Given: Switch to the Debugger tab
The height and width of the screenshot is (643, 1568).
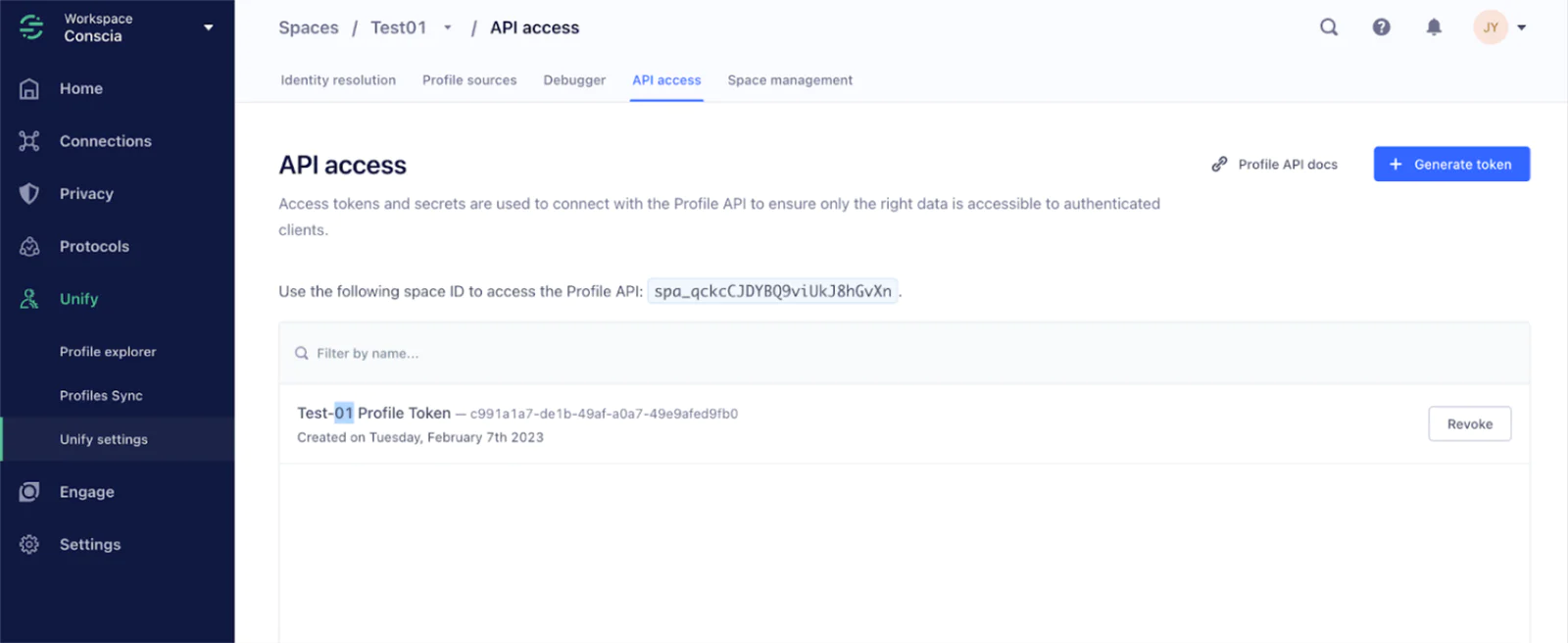Looking at the screenshot, I should point(574,80).
